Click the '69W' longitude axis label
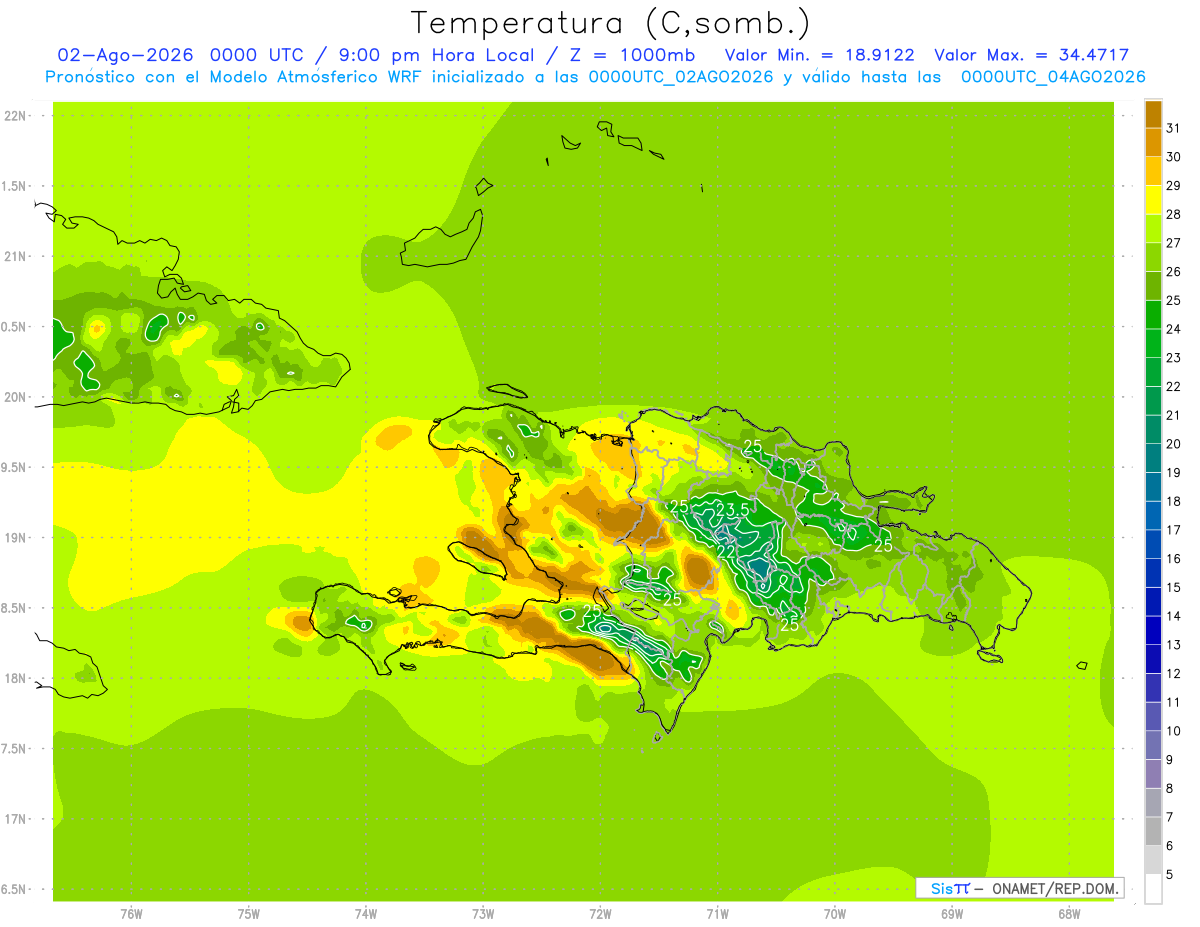 pos(952,914)
